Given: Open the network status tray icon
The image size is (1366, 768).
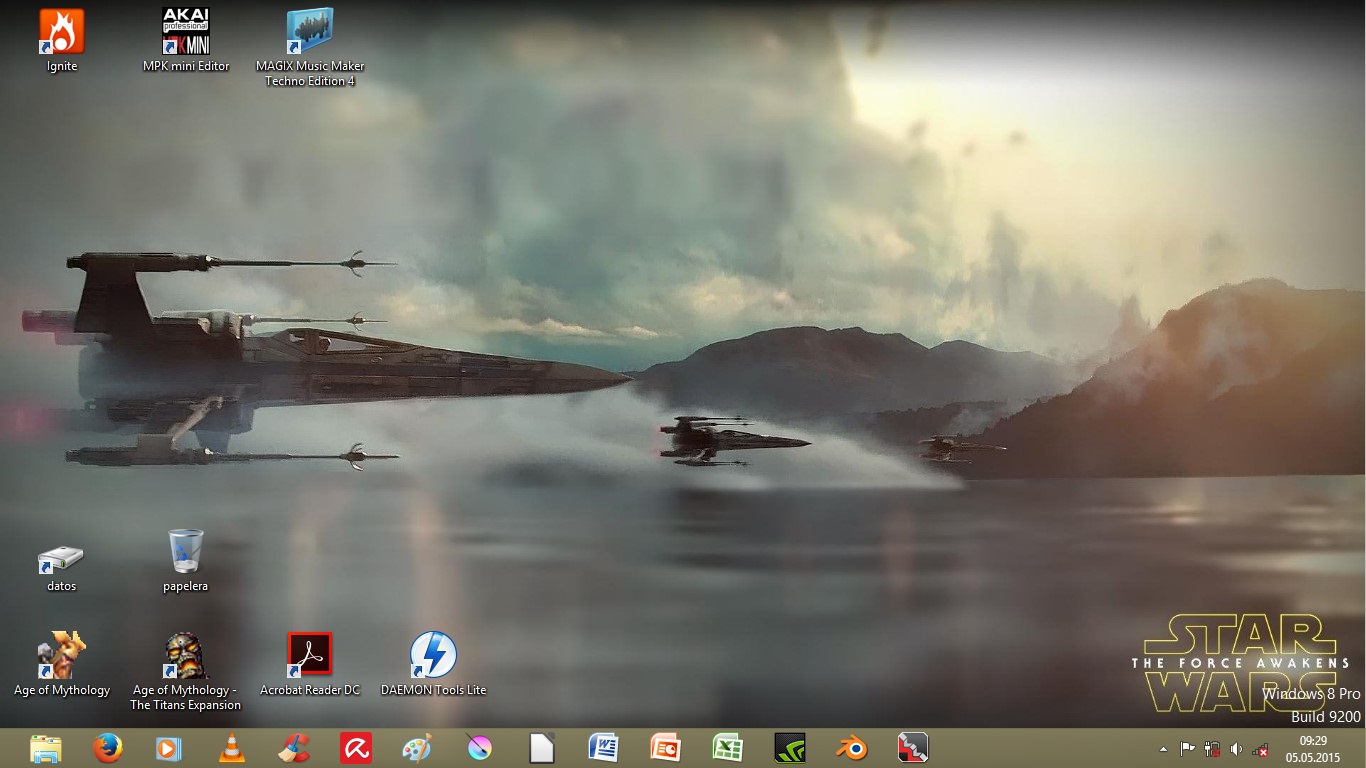Looking at the screenshot, I should [1261, 749].
